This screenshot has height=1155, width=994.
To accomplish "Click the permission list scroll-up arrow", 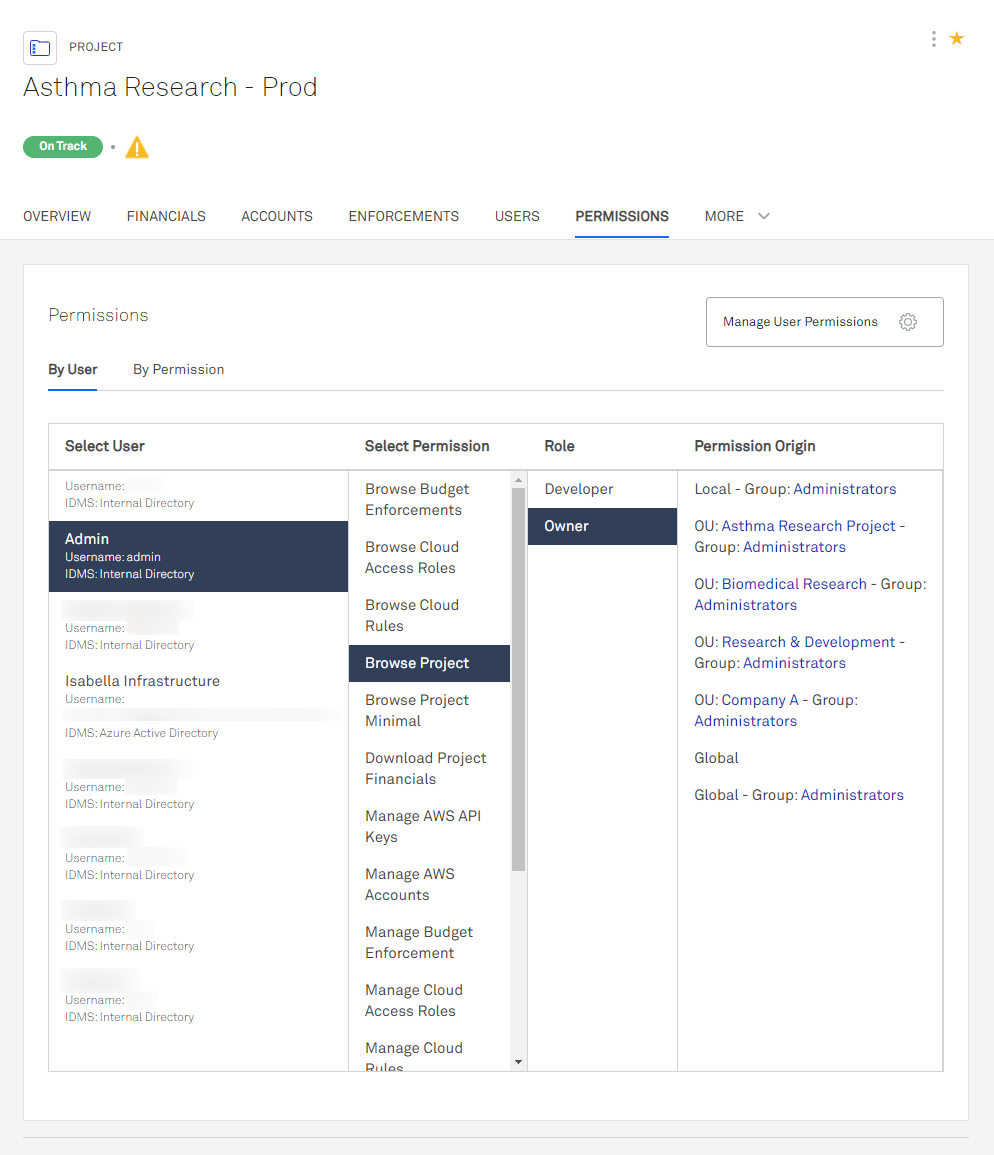I will click(x=519, y=480).
